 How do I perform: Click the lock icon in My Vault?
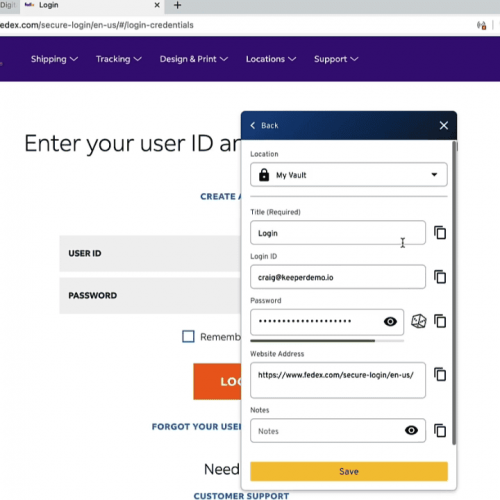[x=264, y=175]
